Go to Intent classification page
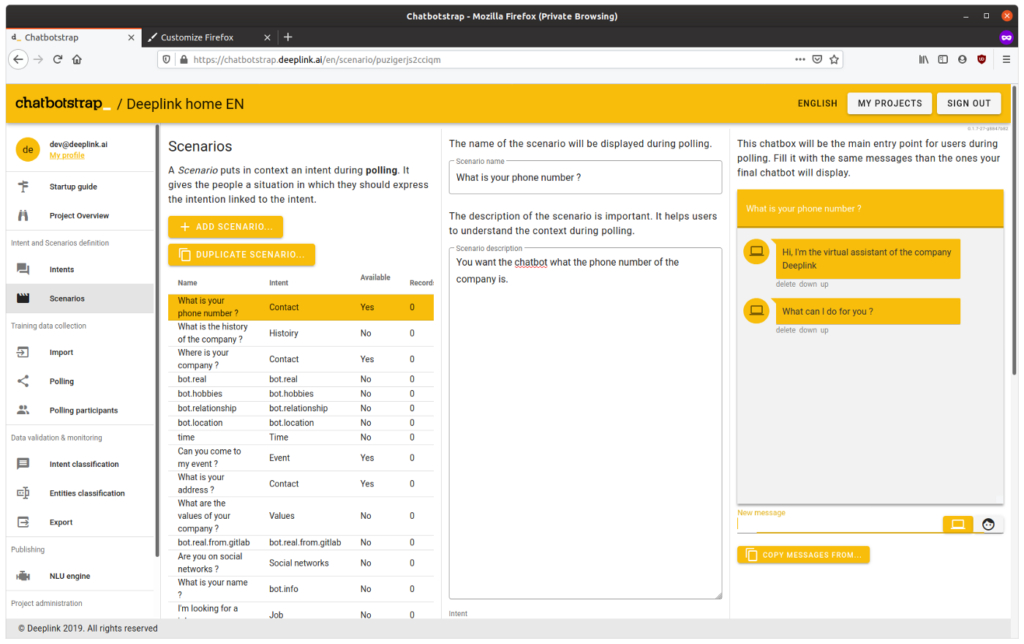This screenshot has height=644, width=1024. tap(80, 464)
